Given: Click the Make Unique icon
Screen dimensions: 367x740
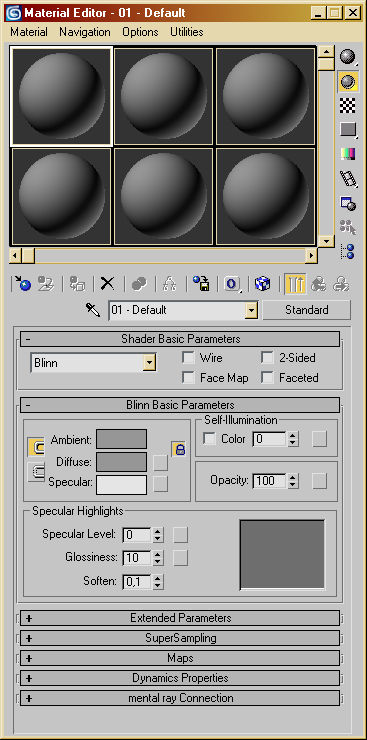Looking at the screenshot, I should [x=169, y=284].
